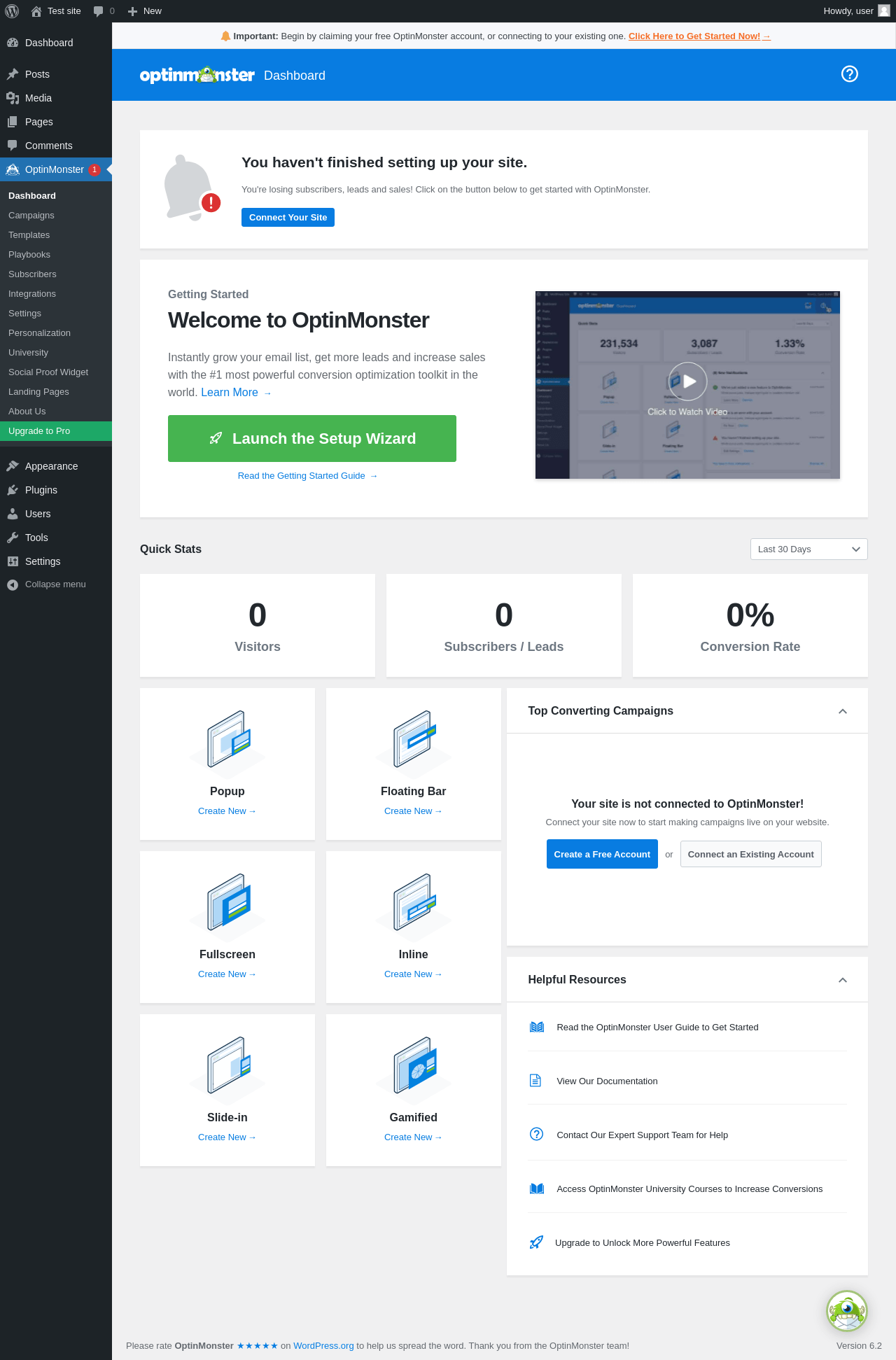Click the support question mark icon

point(537,1134)
